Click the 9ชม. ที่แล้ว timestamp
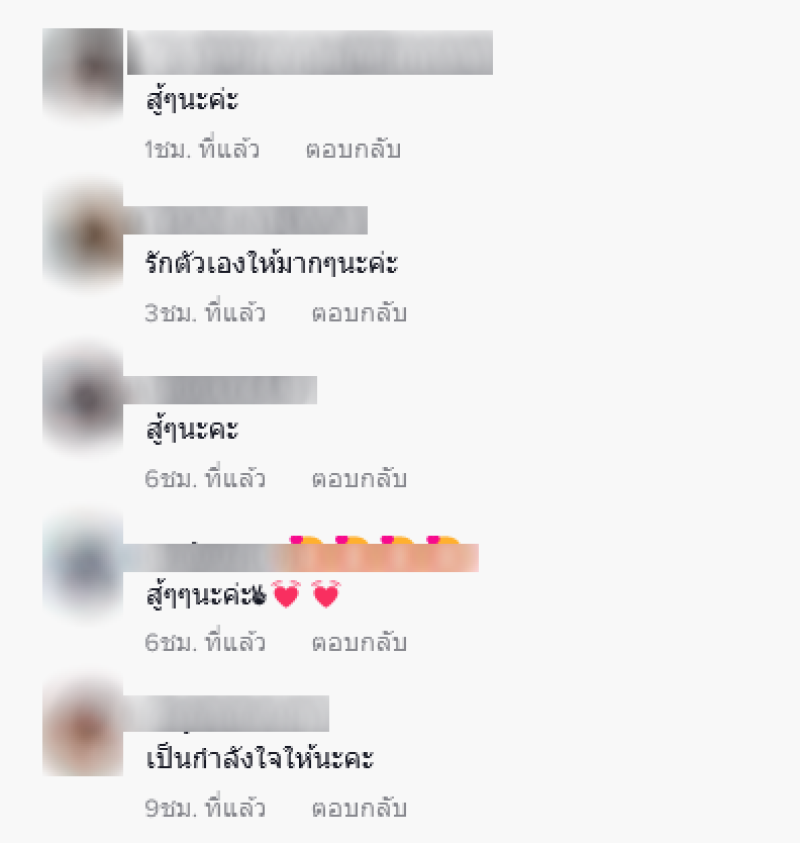Screen dimensions: 800x843 point(205,809)
